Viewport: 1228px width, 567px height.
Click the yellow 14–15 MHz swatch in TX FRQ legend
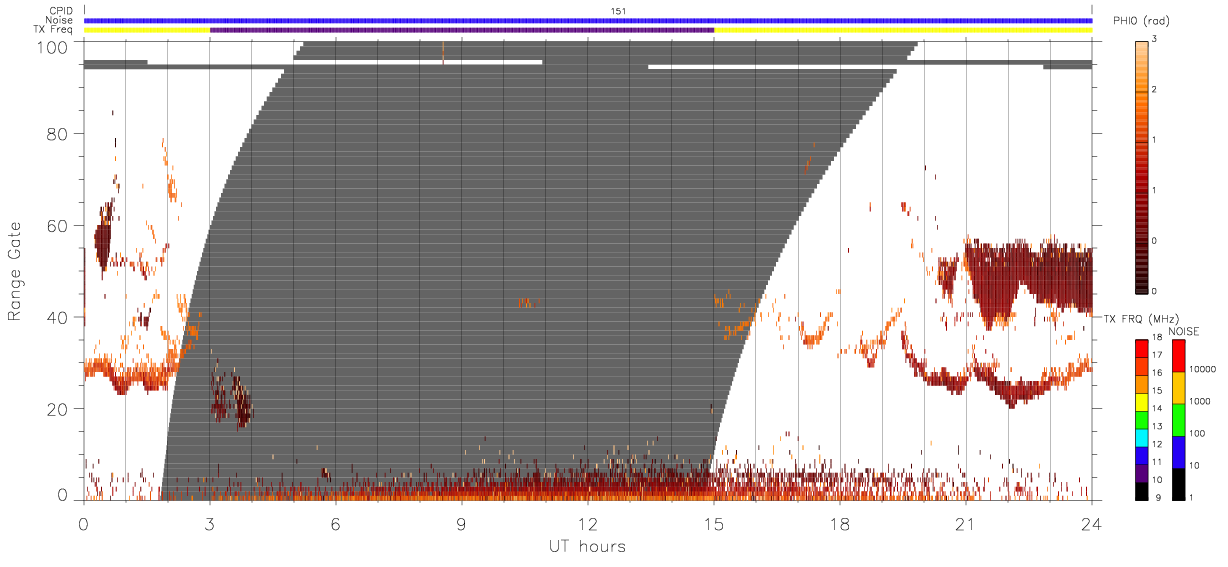click(x=1141, y=402)
